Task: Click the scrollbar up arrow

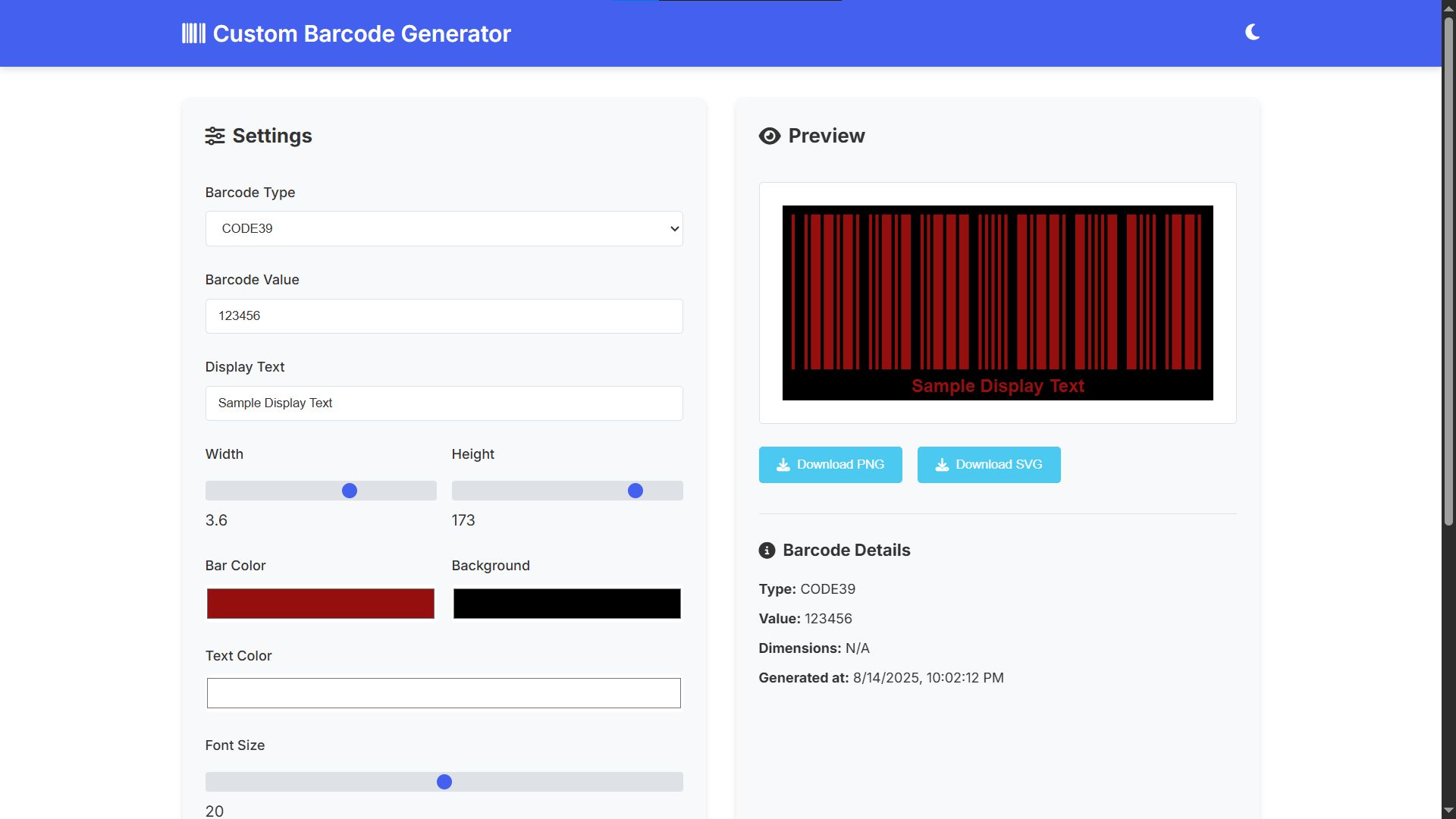Action: tap(1448, 8)
